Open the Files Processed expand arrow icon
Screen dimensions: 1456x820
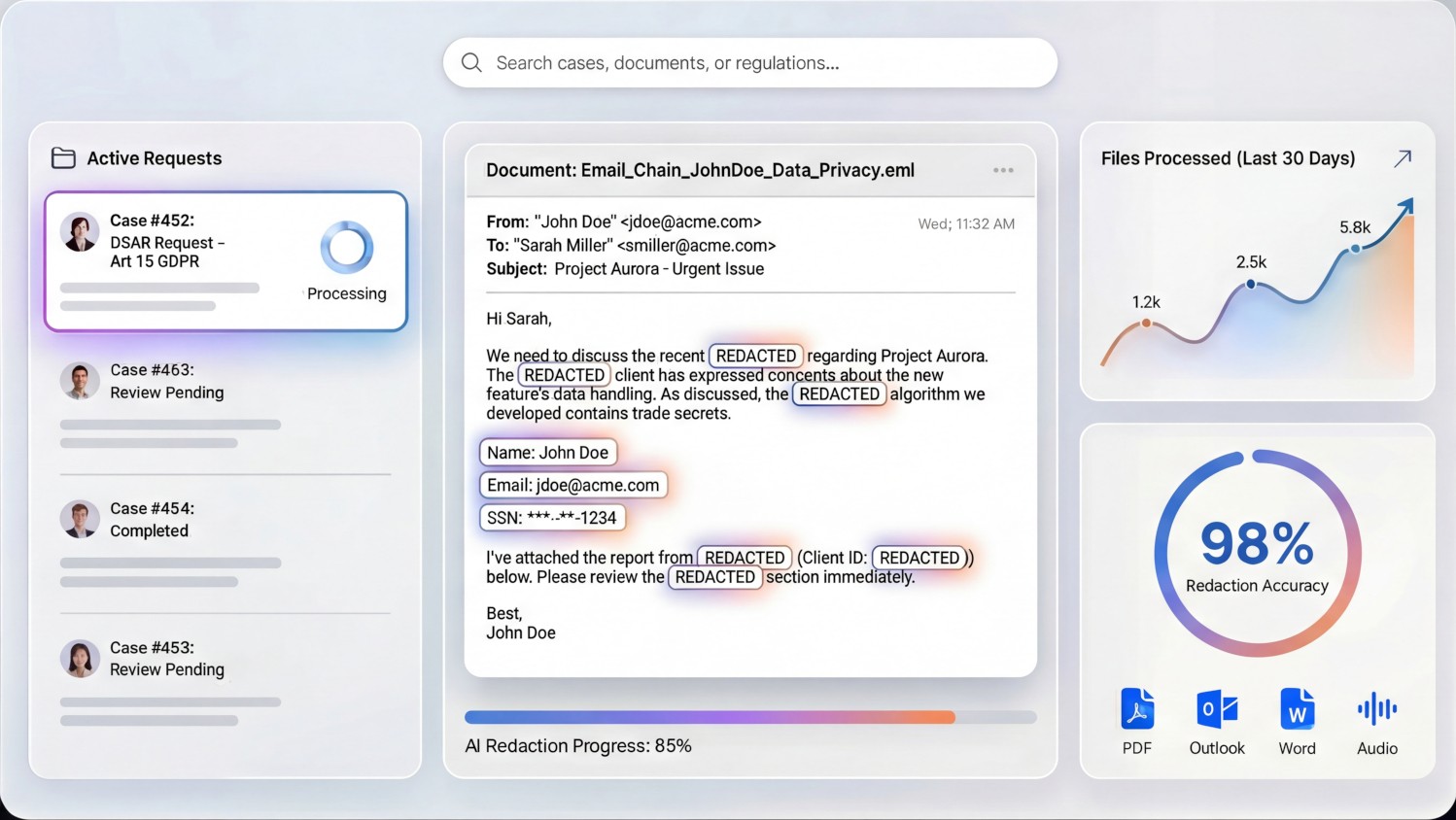click(1403, 156)
